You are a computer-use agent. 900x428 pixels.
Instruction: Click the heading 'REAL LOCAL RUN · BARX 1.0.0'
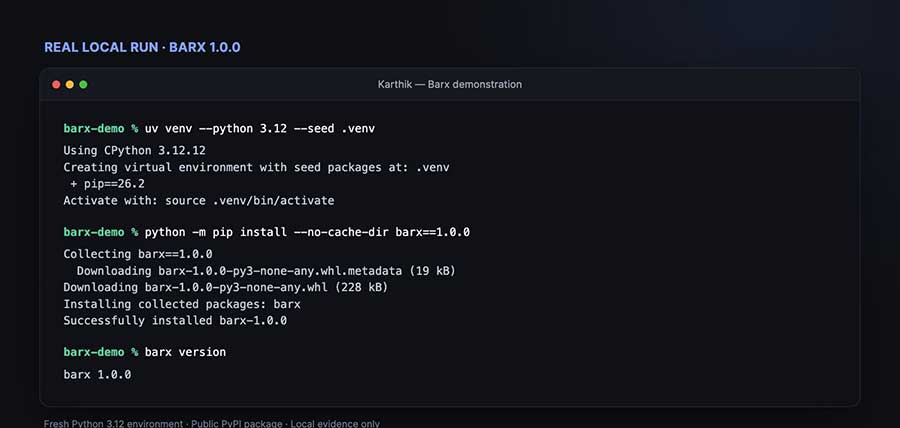click(x=142, y=47)
